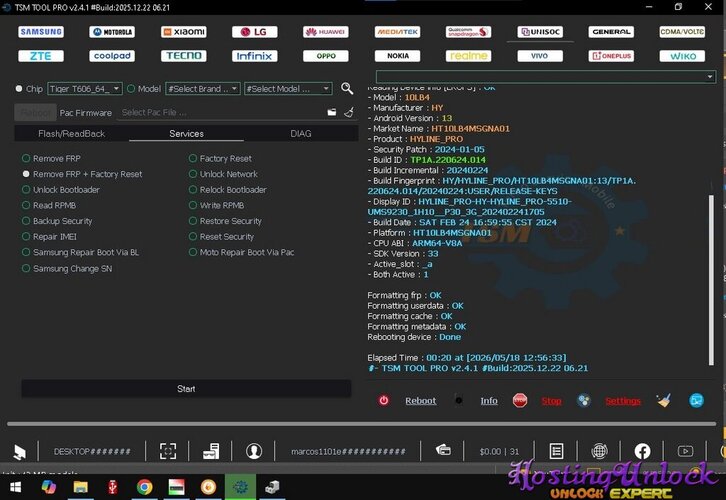Viewport: 726px width, 500px height.
Task: Click the horizontal progress bar
Action: coord(362,424)
